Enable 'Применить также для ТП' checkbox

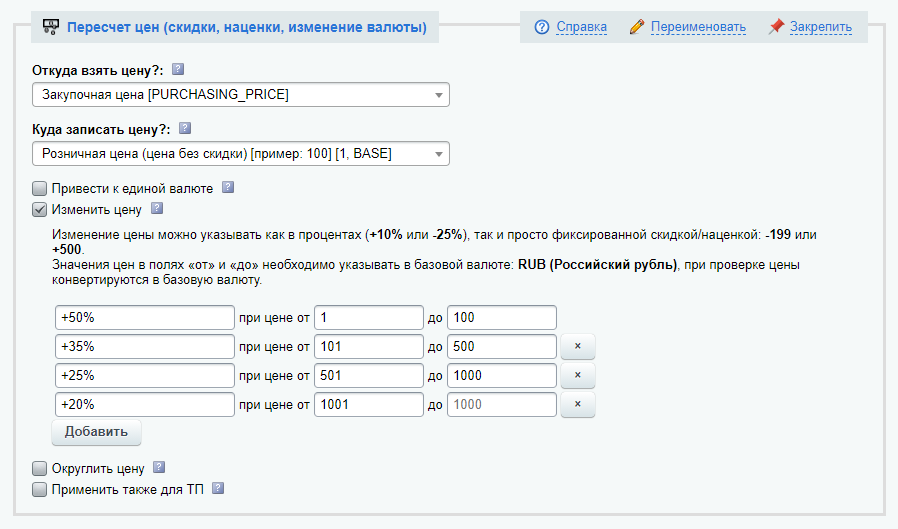tap(40, 490)
